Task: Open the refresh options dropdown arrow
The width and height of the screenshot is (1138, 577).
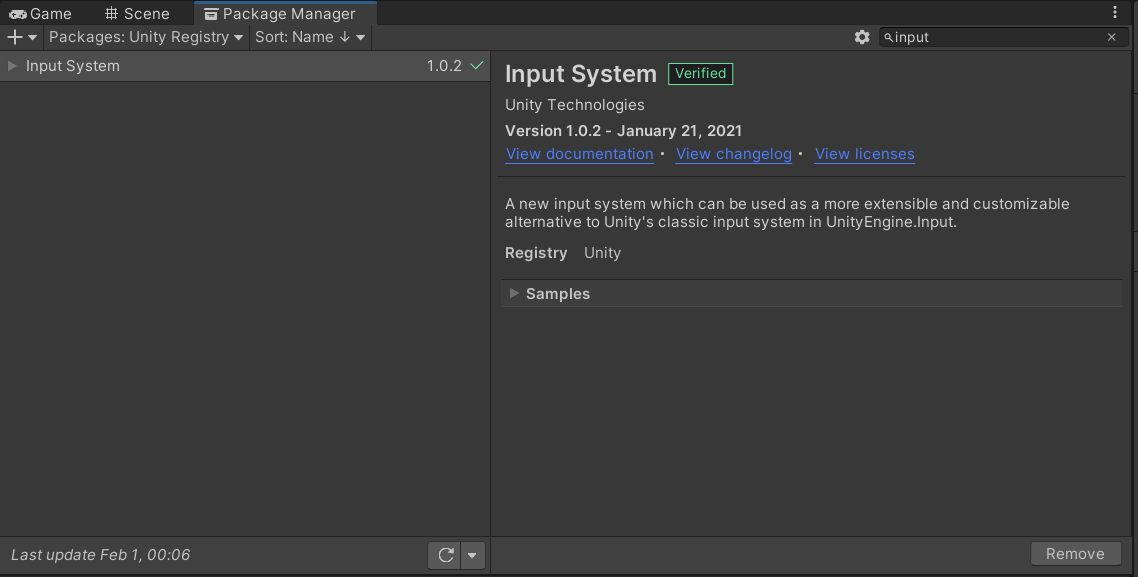Action: [x=472, y=555]
